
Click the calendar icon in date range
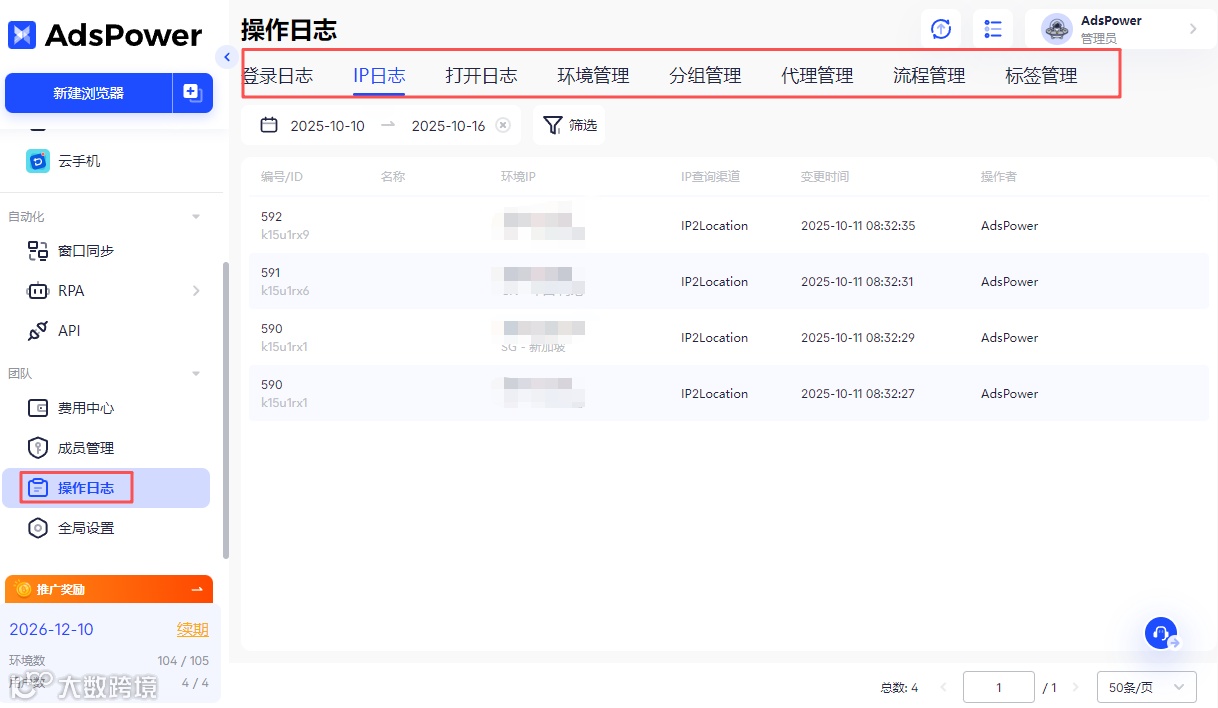tap(269, 125)
